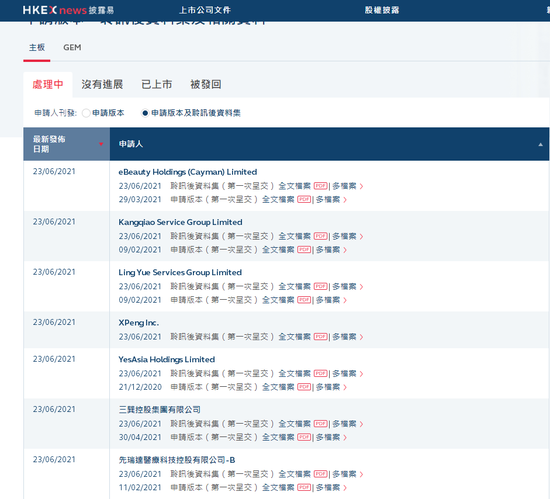Open 三巽控股 申請版本 全文檔案 link
The width and height of the screenshot is (550, 499).
pyautogui.click(x=278, y=437)
